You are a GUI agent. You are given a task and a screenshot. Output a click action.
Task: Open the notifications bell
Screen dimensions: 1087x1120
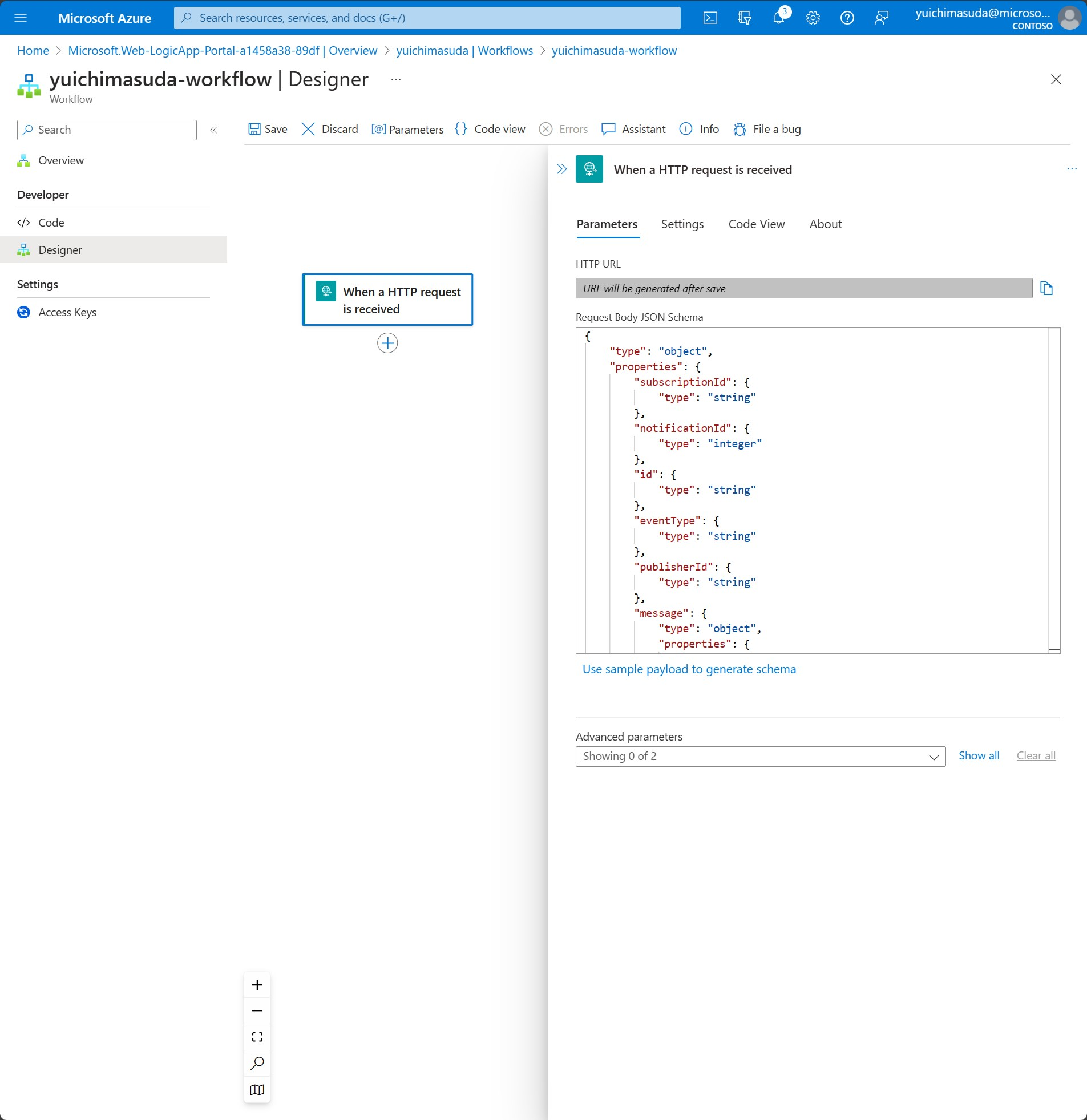pos(779,18)
